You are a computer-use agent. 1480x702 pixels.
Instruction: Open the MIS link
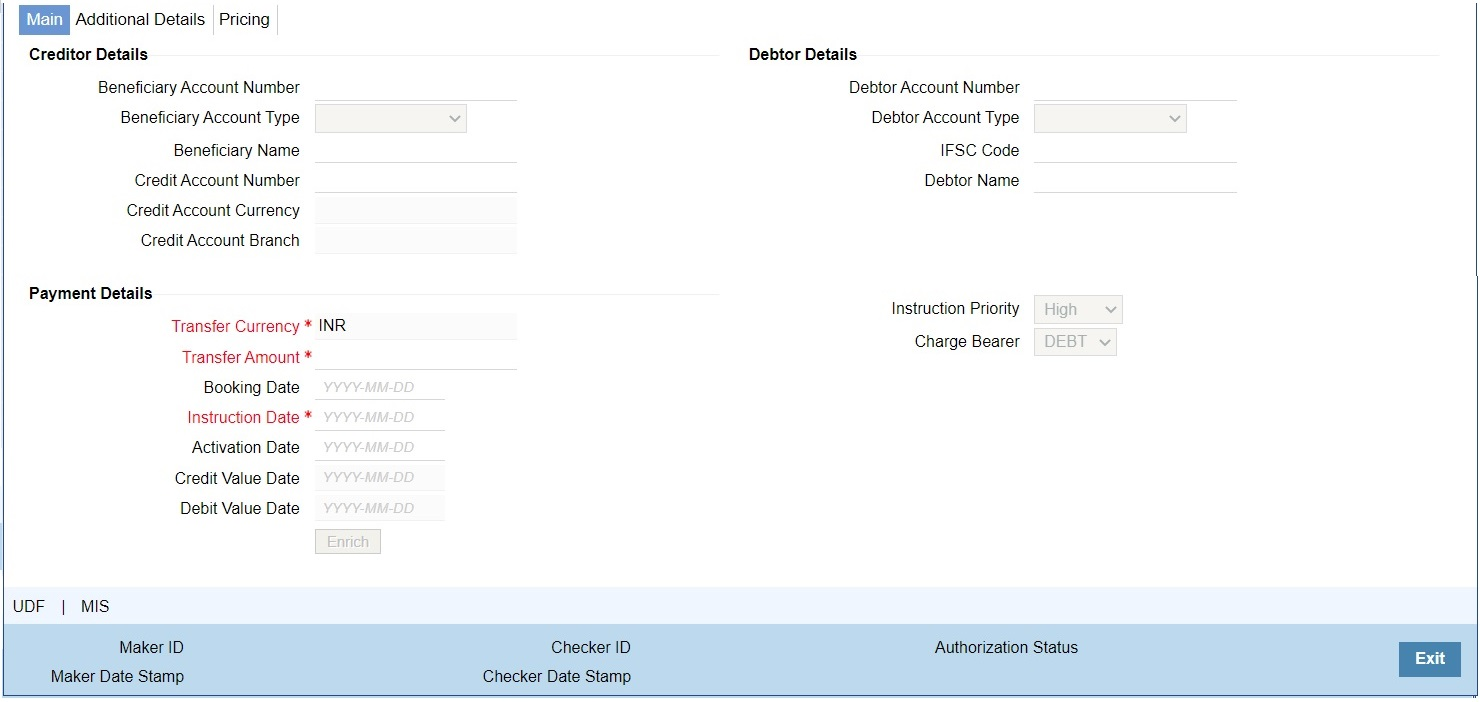click(95, 606)
